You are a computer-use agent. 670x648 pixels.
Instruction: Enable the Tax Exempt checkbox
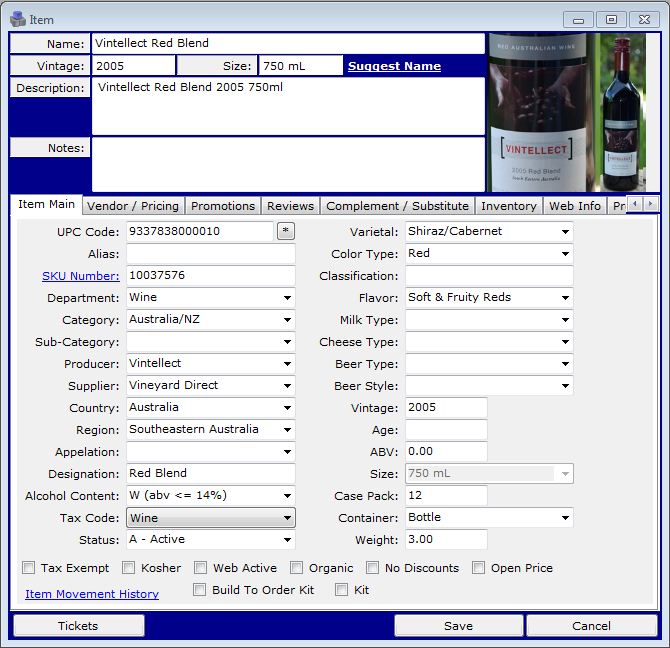(x=29, y=568)
